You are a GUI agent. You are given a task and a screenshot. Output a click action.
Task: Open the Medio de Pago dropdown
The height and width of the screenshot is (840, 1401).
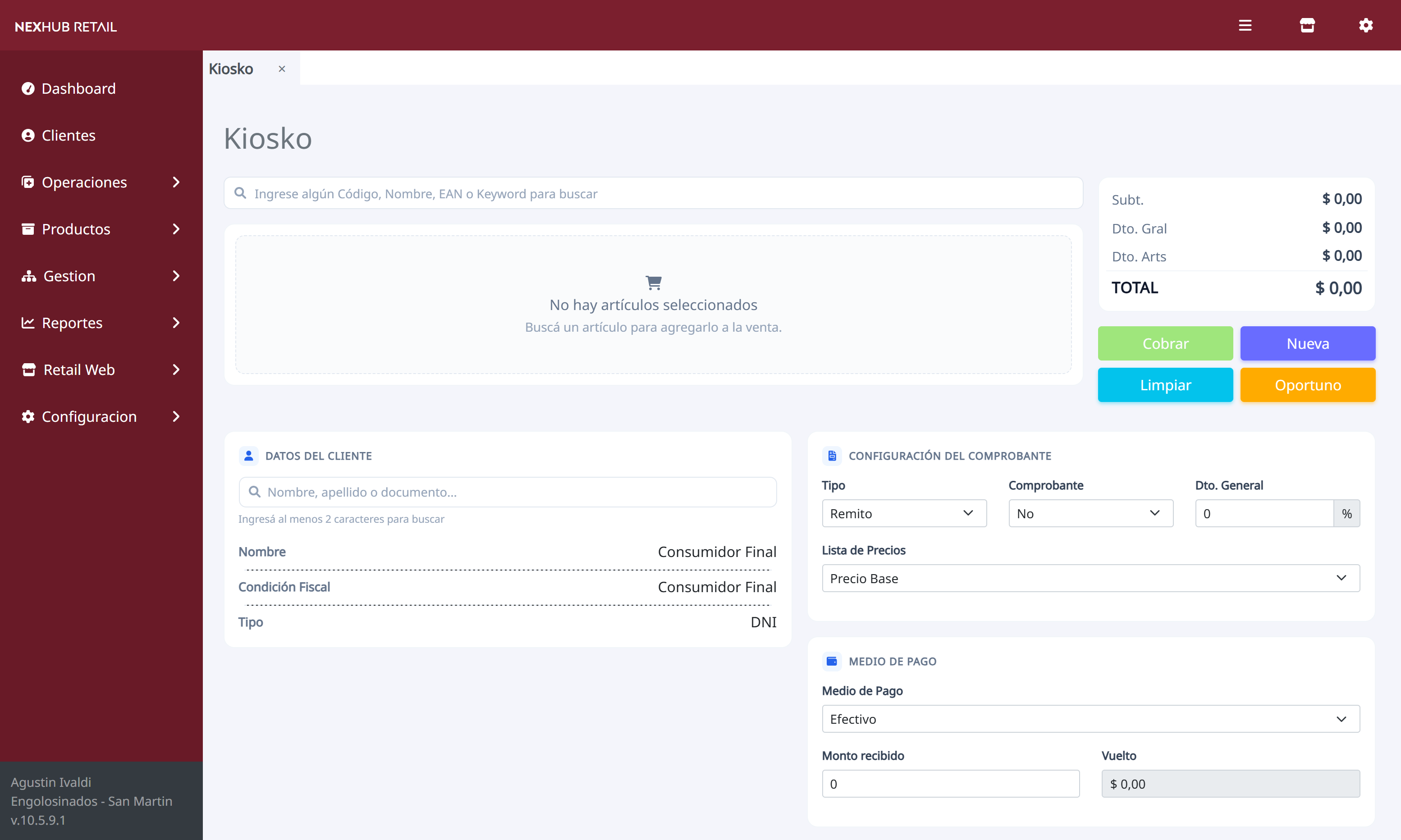point(1091,719)
